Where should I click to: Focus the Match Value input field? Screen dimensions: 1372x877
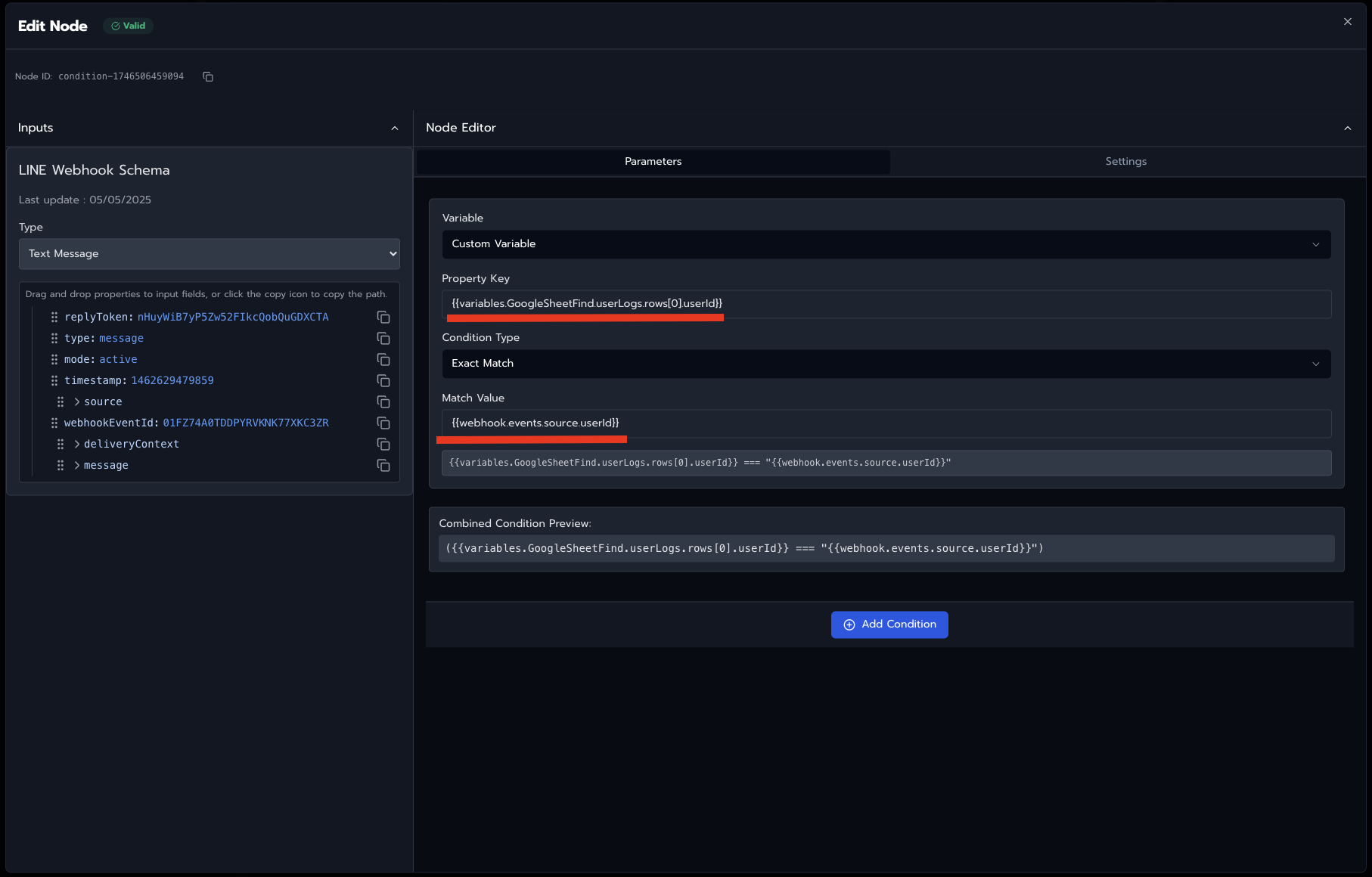[886, 423]
